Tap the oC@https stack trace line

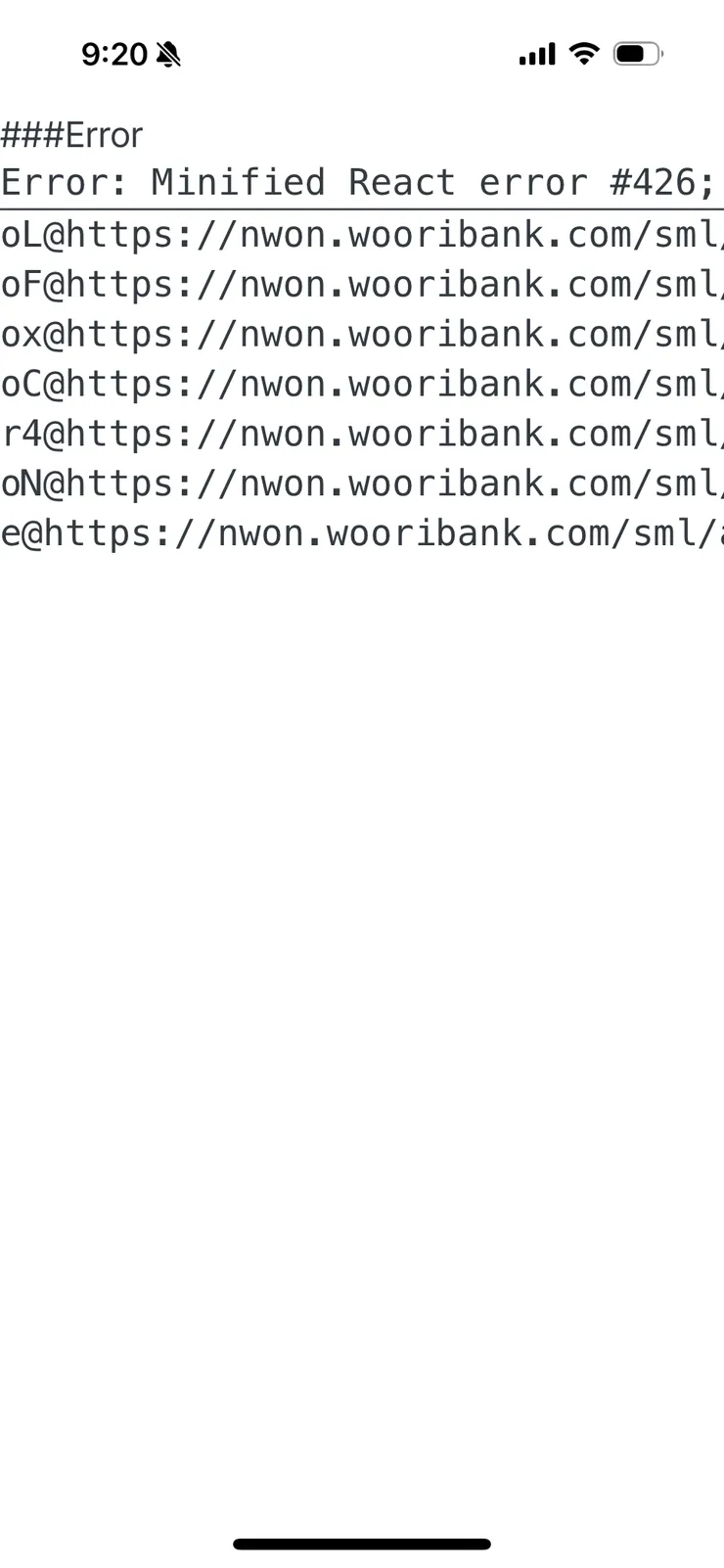[362, 385]
